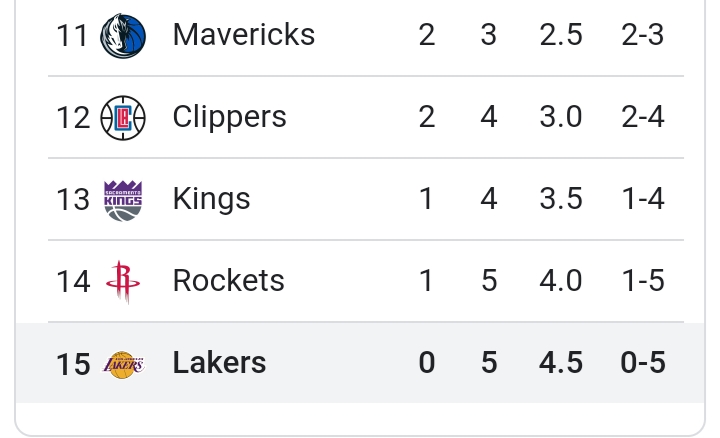Click the Lakers team logo
Screen dimensions: 720x438
123,365
